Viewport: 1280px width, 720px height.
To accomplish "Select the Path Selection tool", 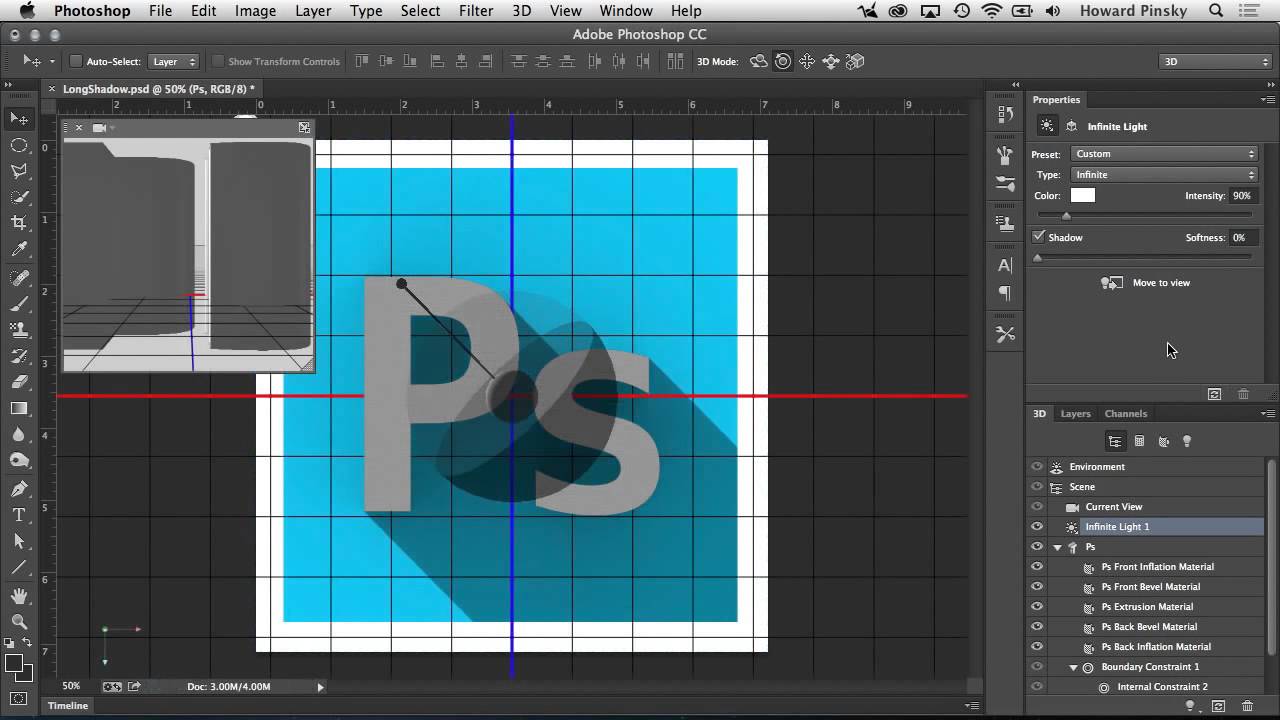I will pos(19,541).
